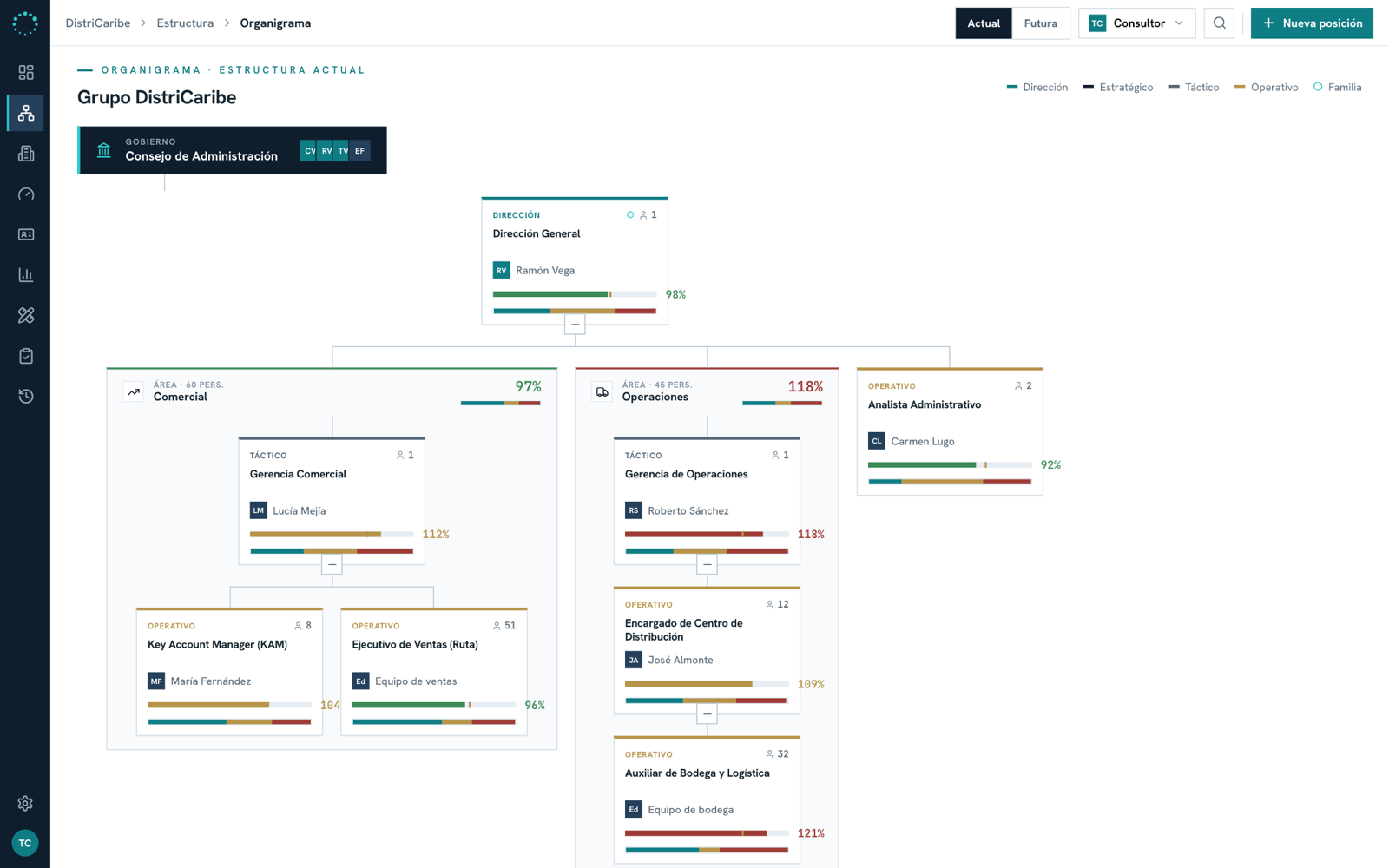Select the organigram hierarchy sidebar icon
Image resolution: width=1389 pixels, height=868 pixels.
coord(26,113)
